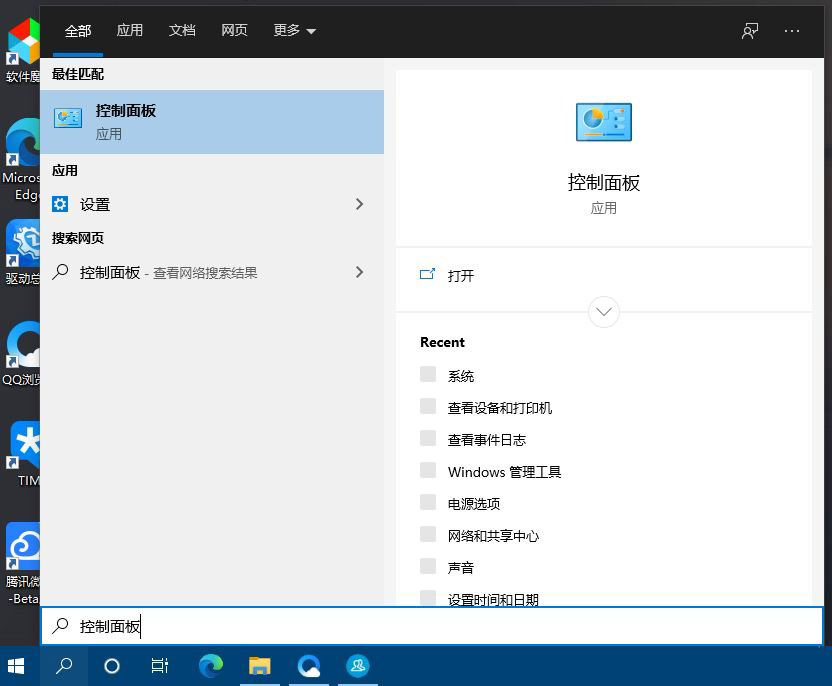Viewport: 832px width, 686px height.
Task: Click the Windows Start button
Action: (x=16, y=666)
